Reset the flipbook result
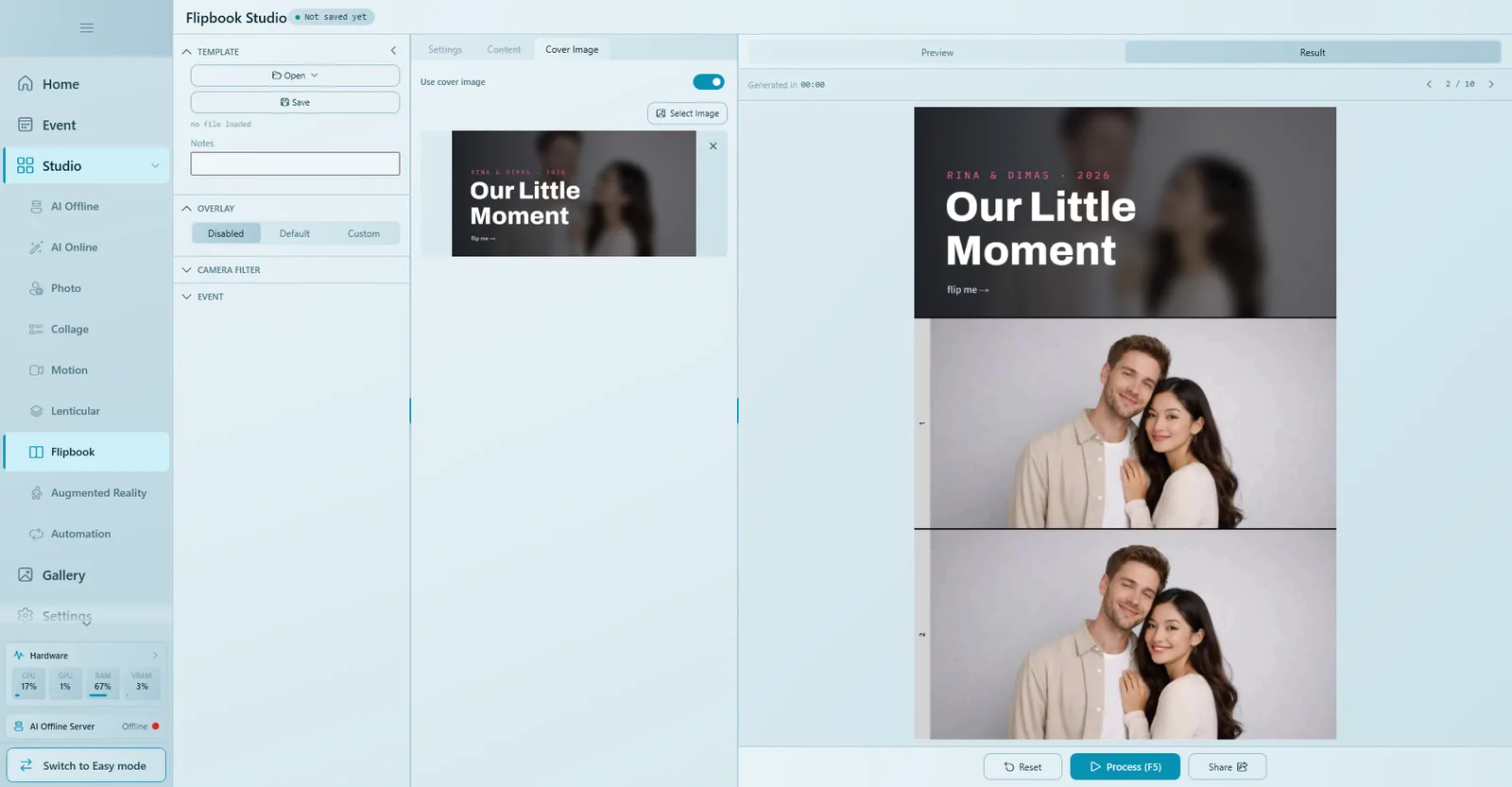 [x=1022, y=767]
